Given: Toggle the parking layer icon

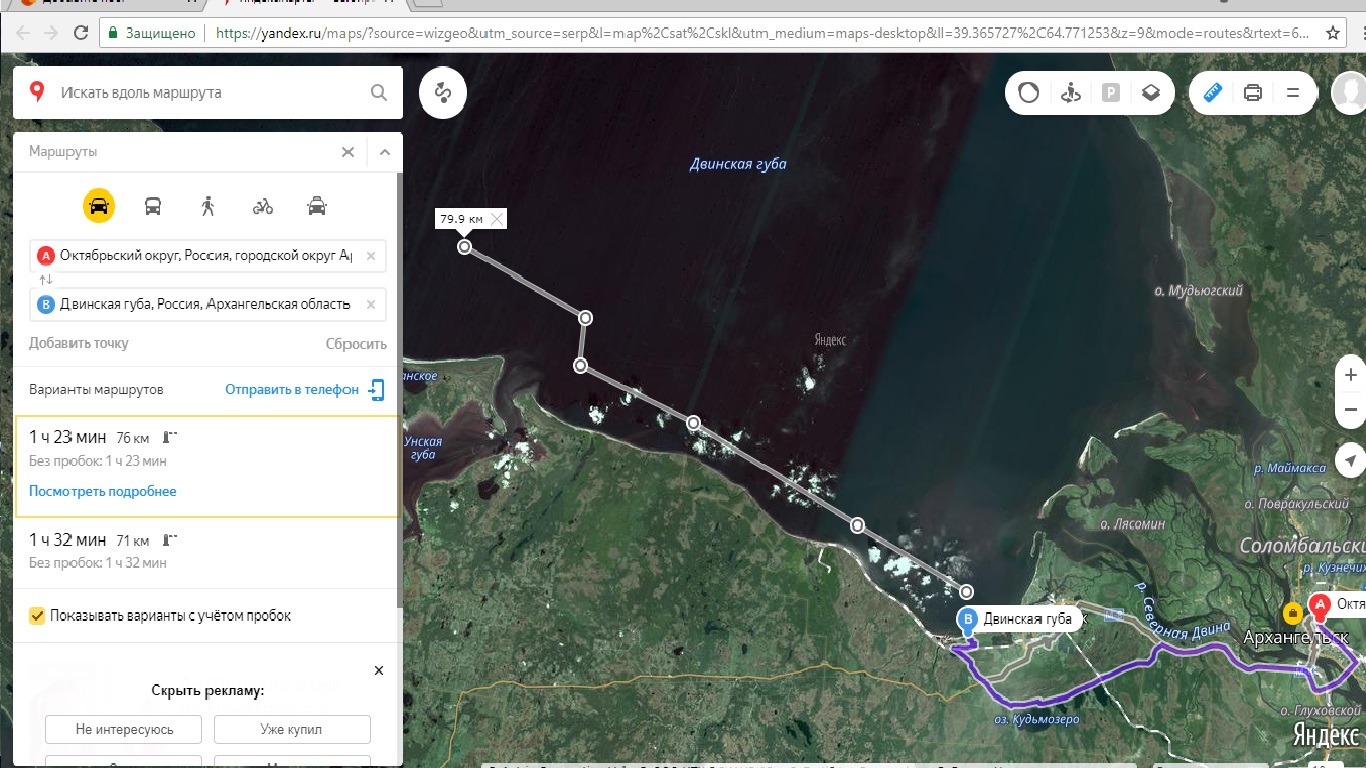Looking at the screenshot, I should tap(1111, 93).
